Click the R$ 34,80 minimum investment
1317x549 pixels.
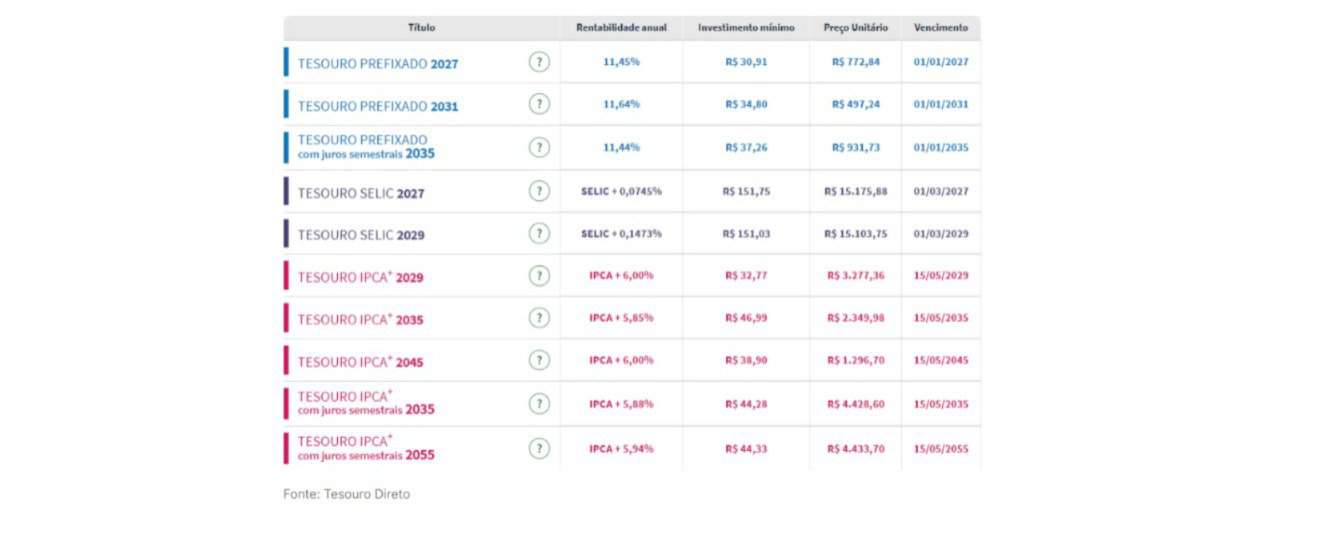(746, 104)
